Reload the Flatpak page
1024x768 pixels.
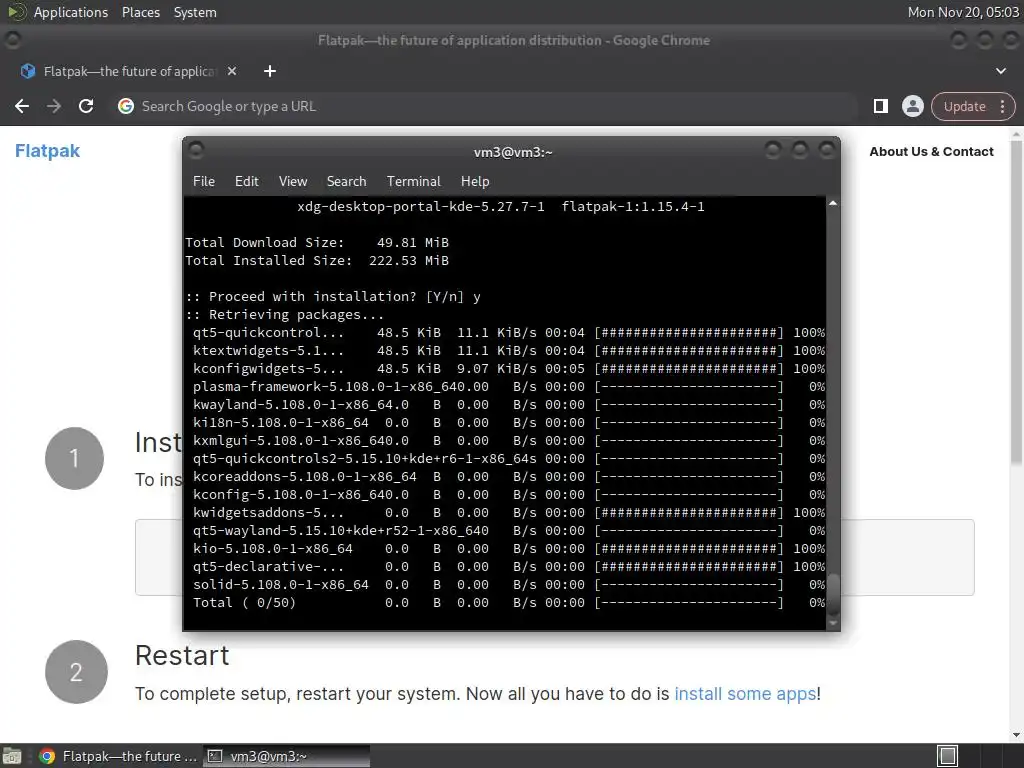[x=86, y=106]
